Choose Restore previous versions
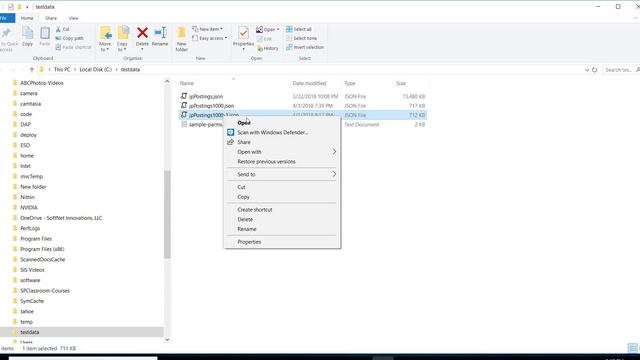Screen dimensions: 640x360 (282, 162)
